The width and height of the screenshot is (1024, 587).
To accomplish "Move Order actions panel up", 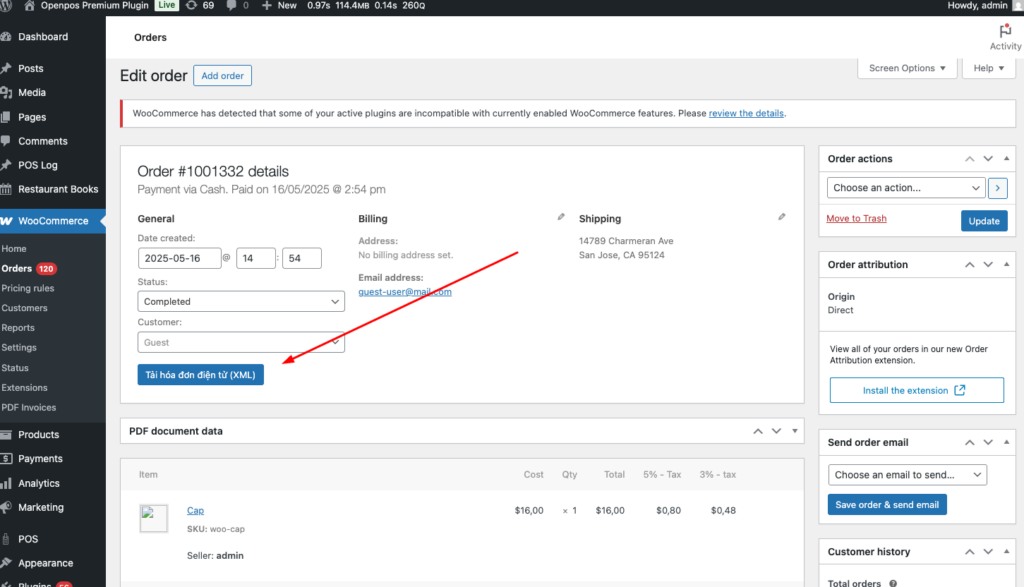I will [x=970, y=159].
